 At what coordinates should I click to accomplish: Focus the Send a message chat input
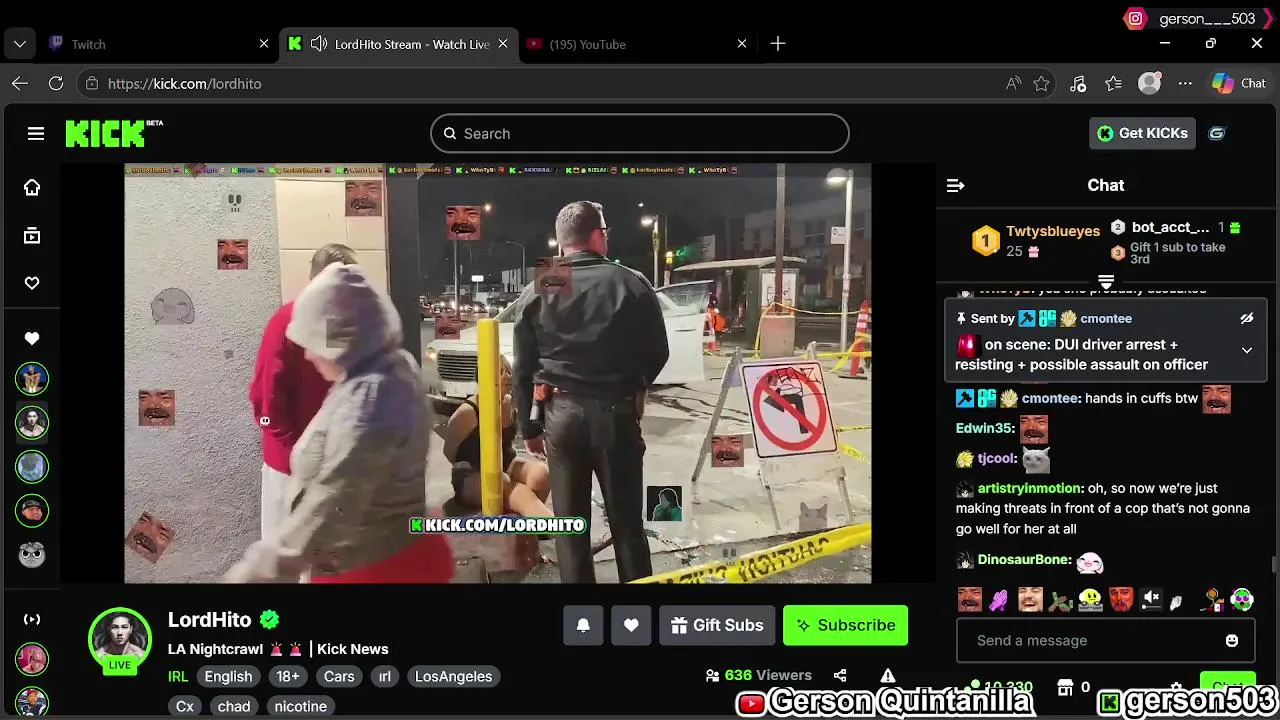[1092, 640]
